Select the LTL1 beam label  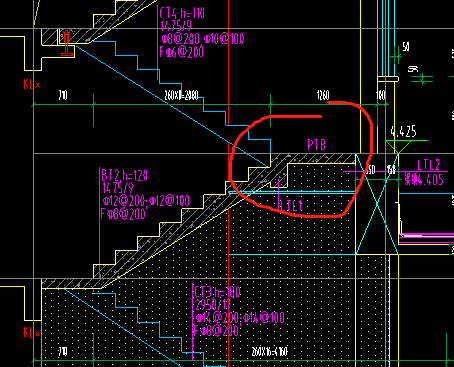pos(291,206)
